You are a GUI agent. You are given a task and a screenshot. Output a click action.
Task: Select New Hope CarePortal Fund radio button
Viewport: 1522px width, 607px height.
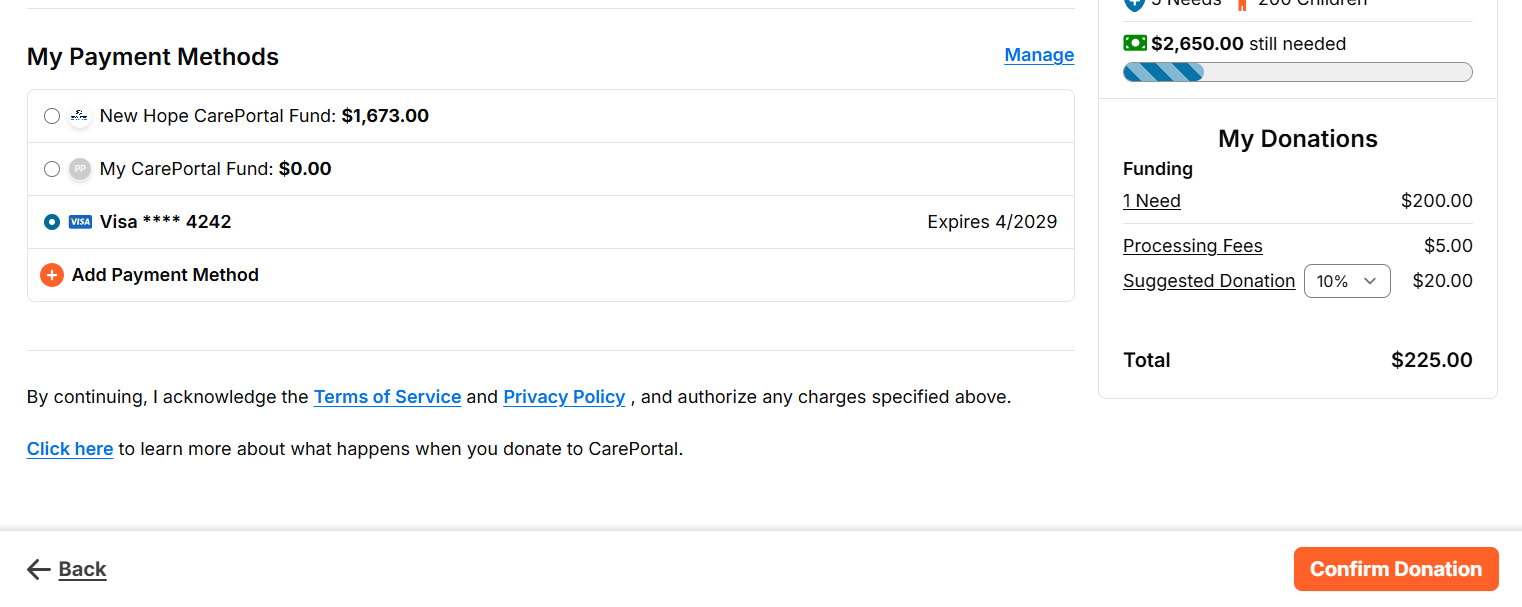[x=52, y=116]
